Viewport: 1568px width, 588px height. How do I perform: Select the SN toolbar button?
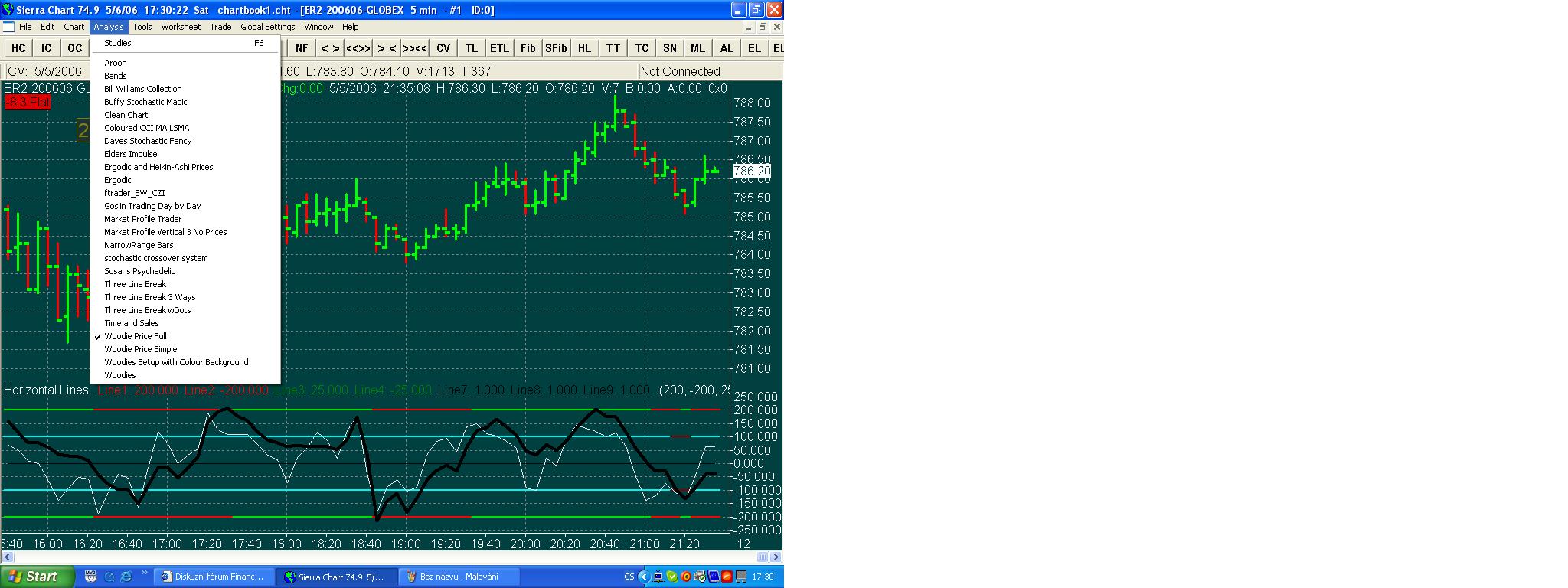pos(670,47)
